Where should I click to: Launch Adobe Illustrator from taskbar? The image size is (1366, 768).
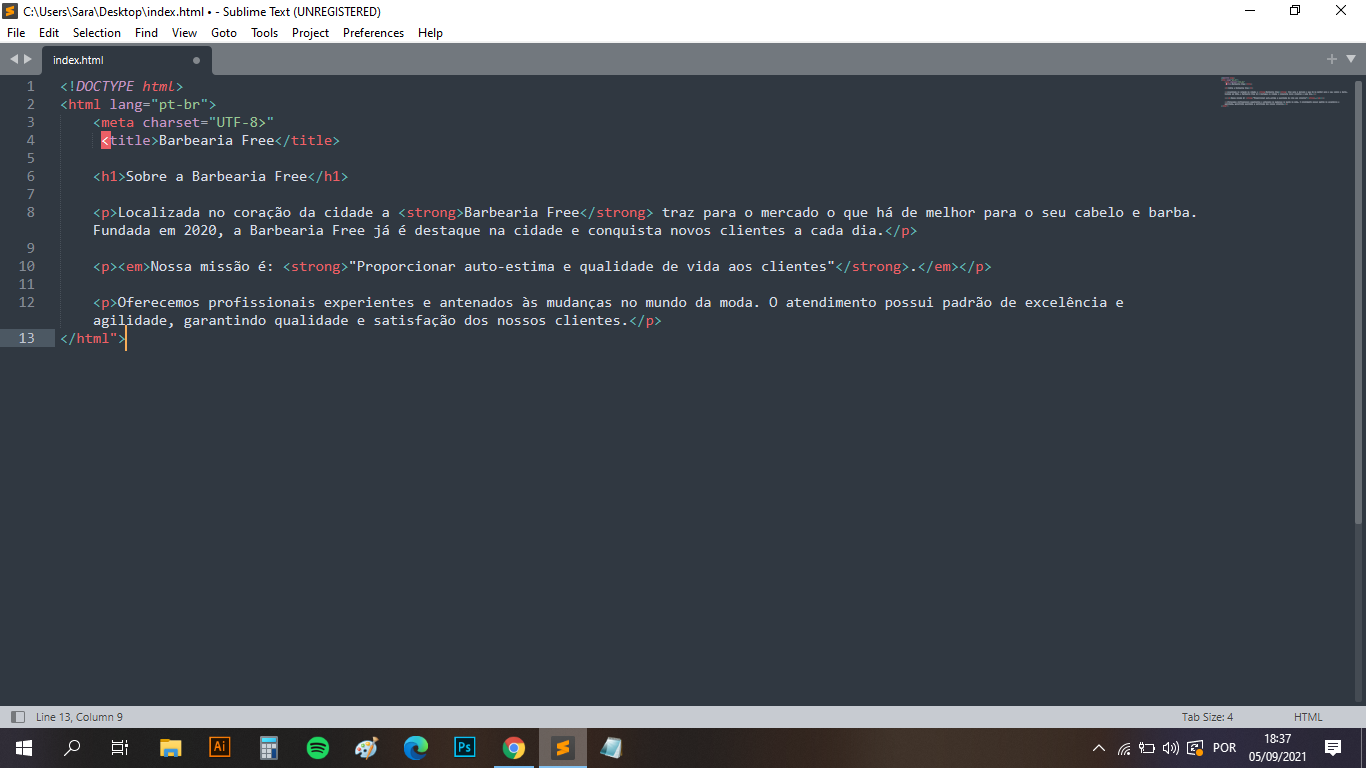pos(220,748)
